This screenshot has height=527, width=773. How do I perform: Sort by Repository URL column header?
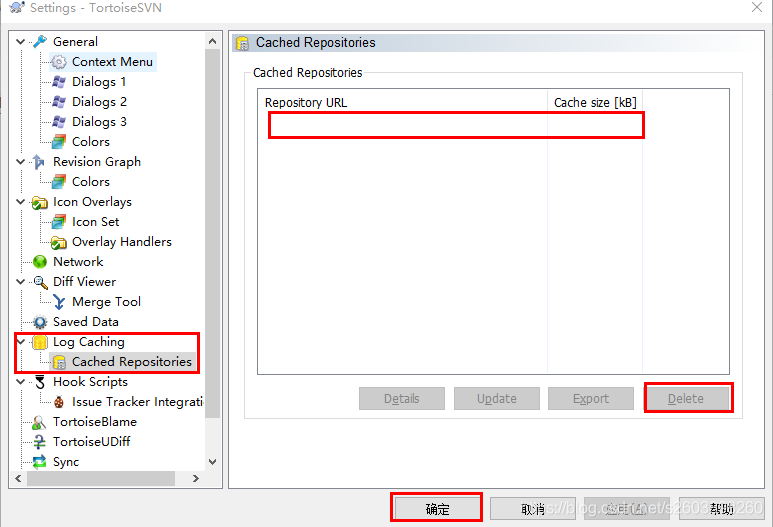click(402, 102)
